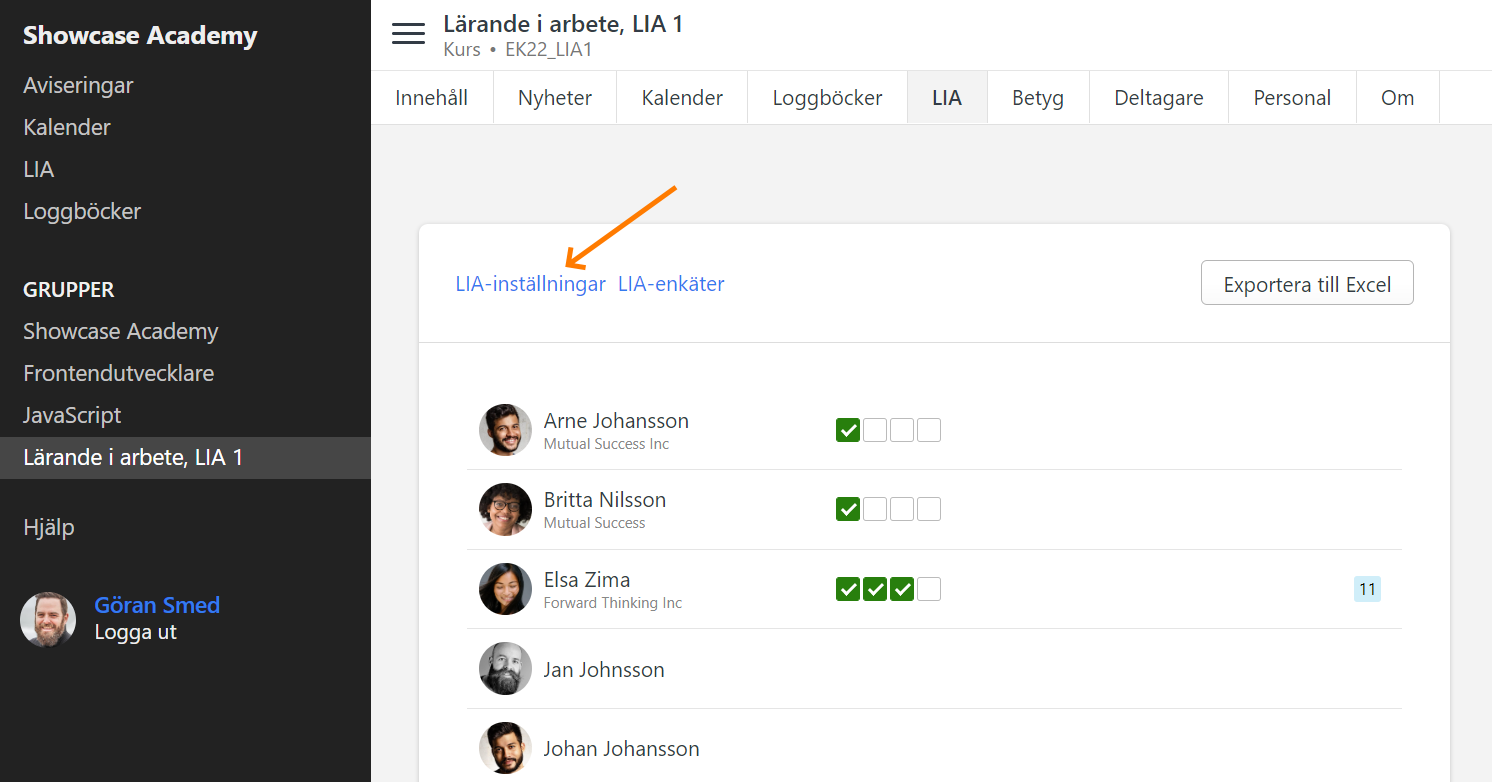Screen dimensions: 1492x782
Task: Toggle Arne Johansson's first green checkbox
Action: (x=848, y=430)
